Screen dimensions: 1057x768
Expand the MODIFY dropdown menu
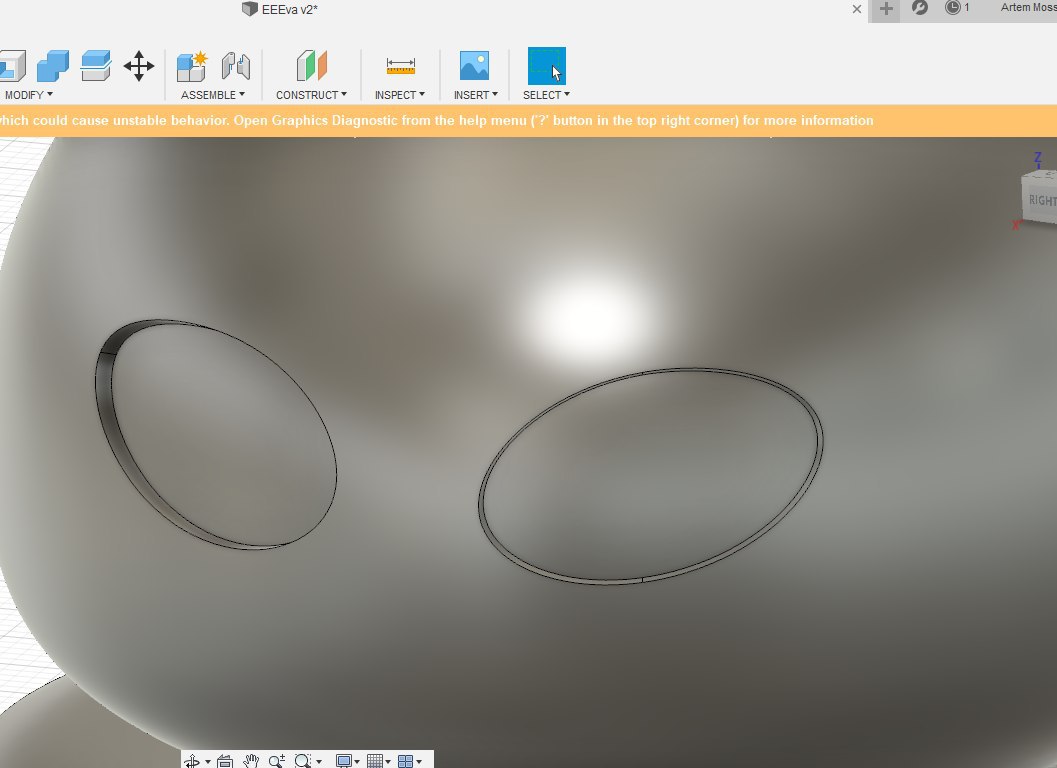pos(28,95)
